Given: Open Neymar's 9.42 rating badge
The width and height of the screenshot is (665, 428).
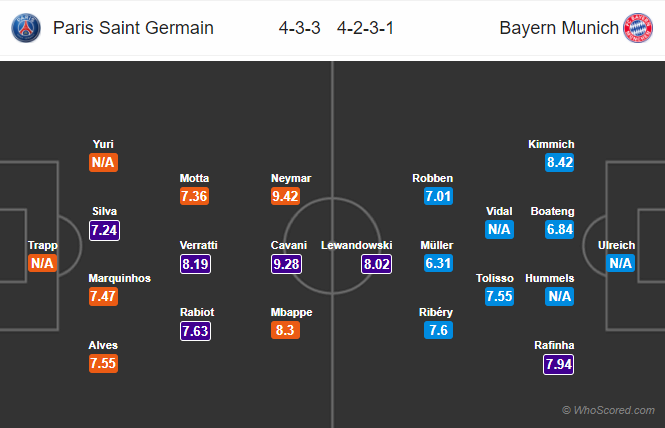Looking at the screenshot, I should click(285, 196).
